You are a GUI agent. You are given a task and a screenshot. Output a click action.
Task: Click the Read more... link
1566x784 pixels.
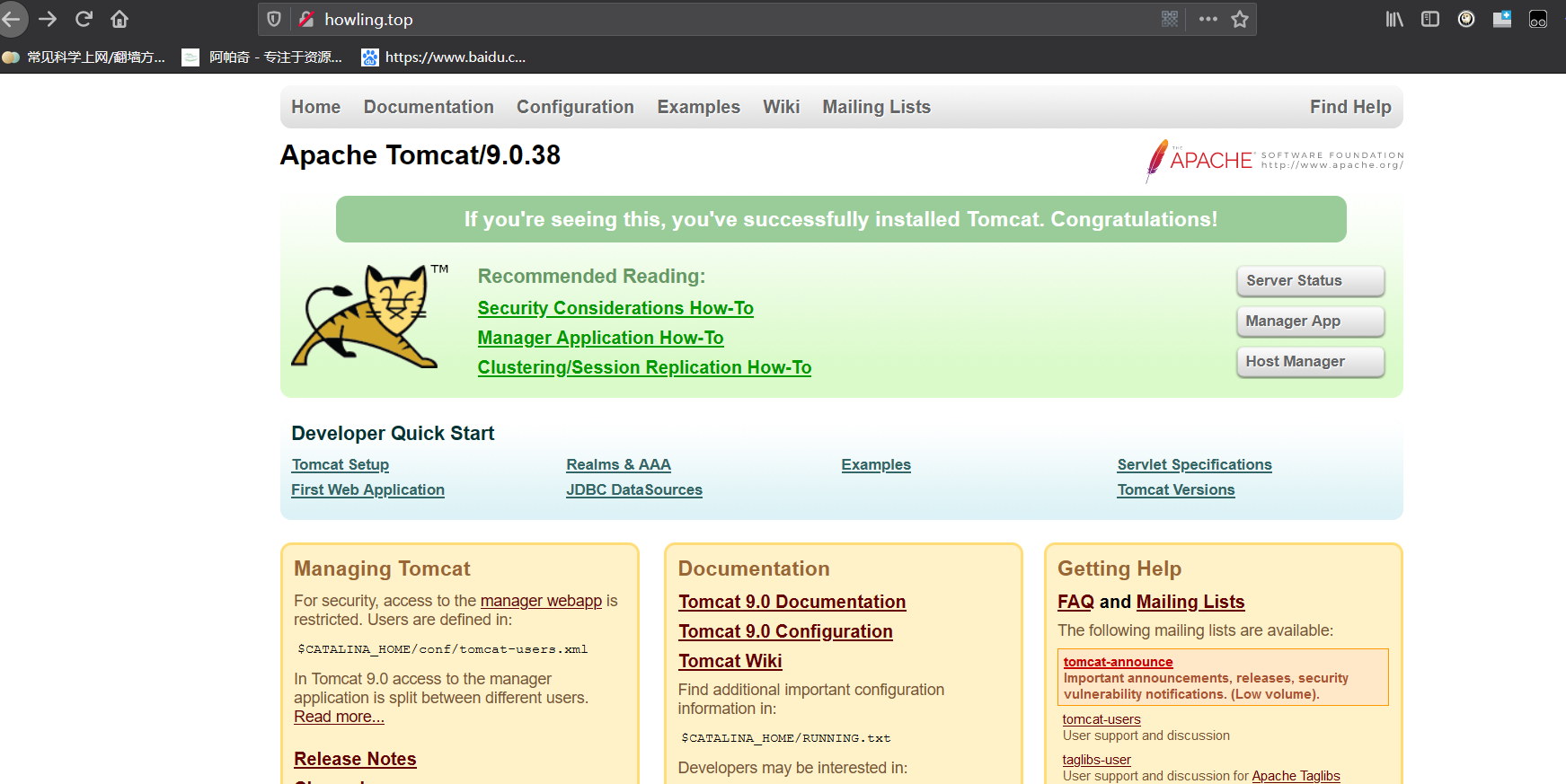point(339,717)
